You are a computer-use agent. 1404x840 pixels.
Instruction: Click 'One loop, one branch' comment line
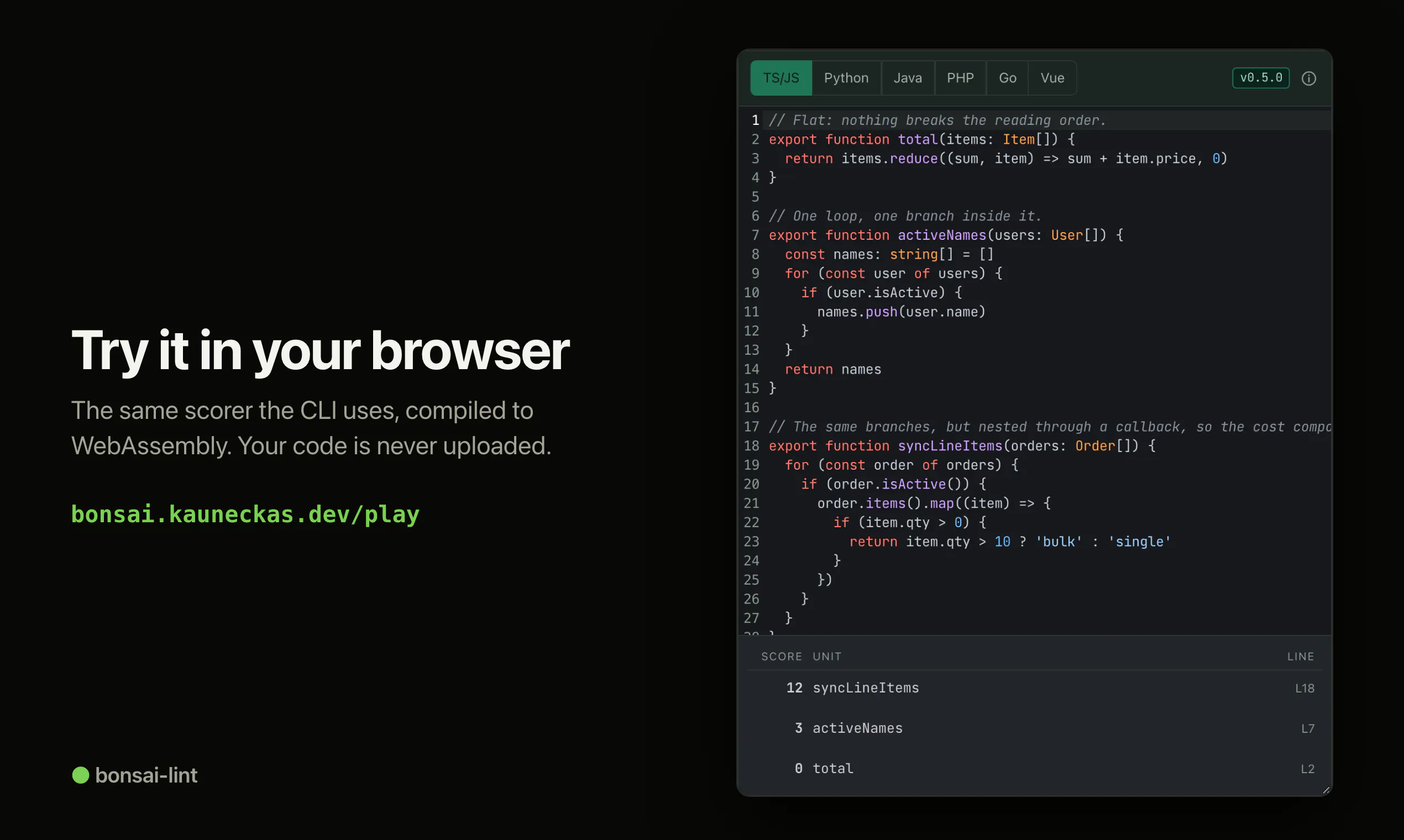(905, 216)
